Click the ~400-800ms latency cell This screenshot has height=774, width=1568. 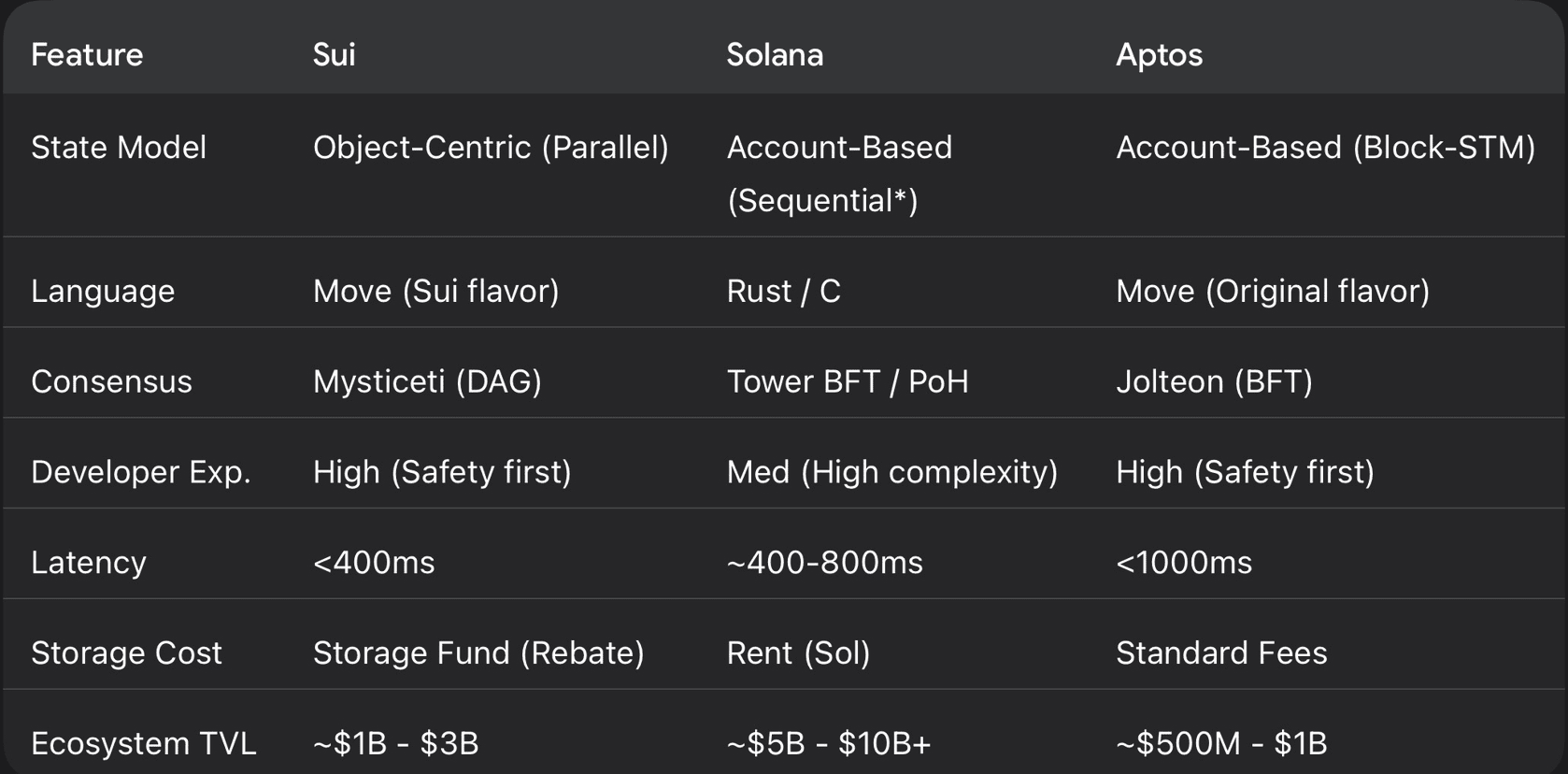[824, 563]
